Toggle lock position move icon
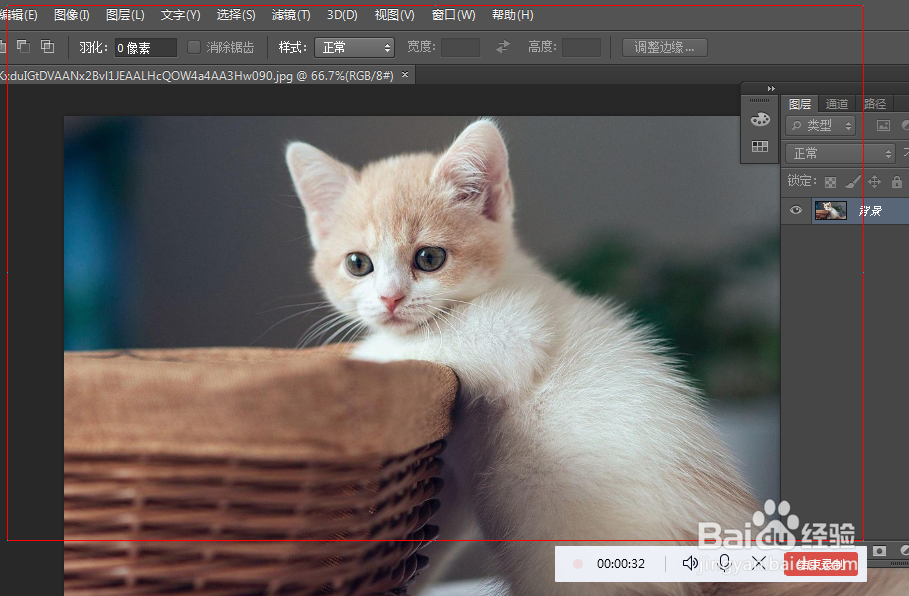Viewport: 909px width, 596px height. click(874, 182)
